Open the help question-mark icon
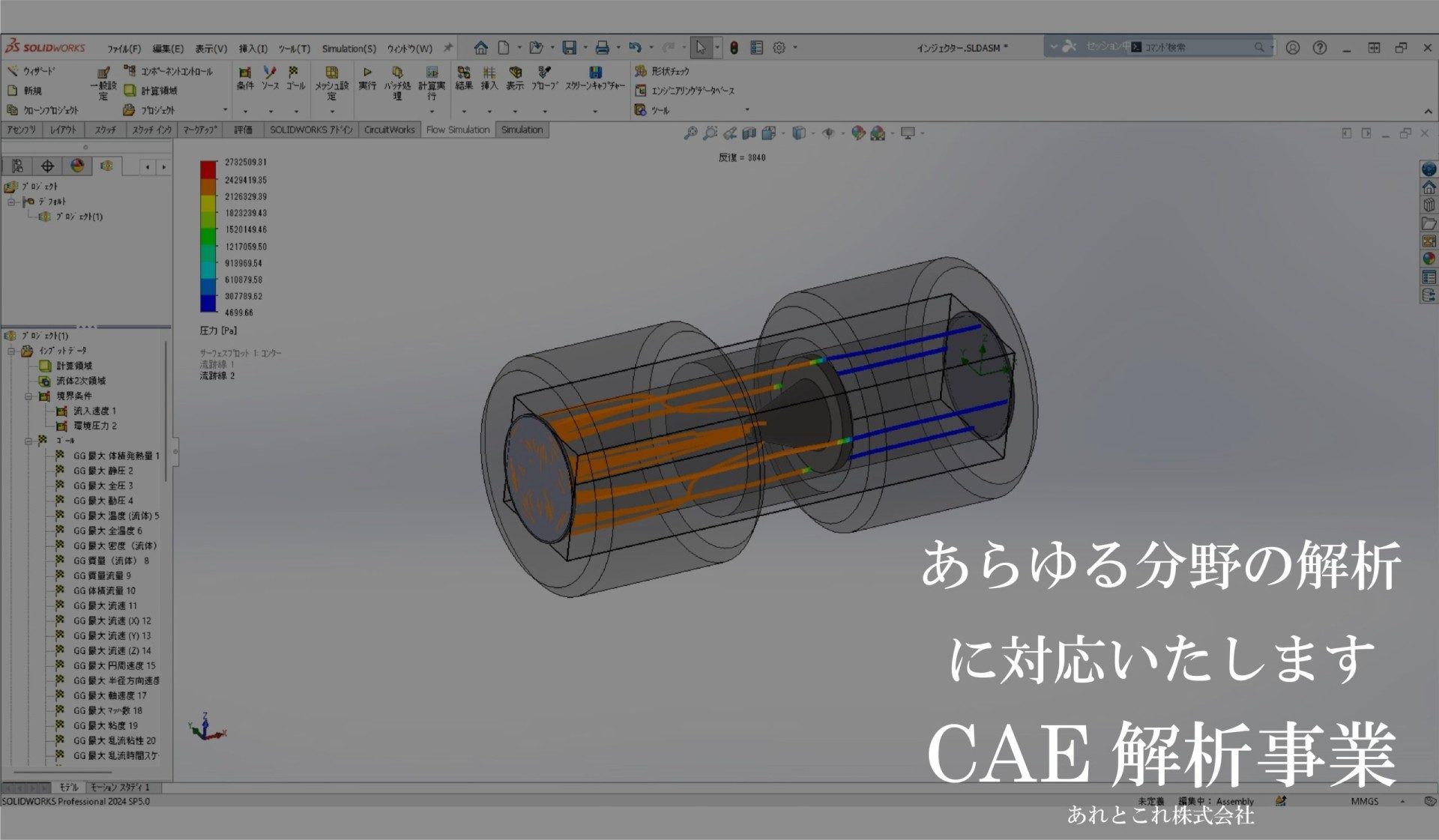 click(x=1320, y=48)
